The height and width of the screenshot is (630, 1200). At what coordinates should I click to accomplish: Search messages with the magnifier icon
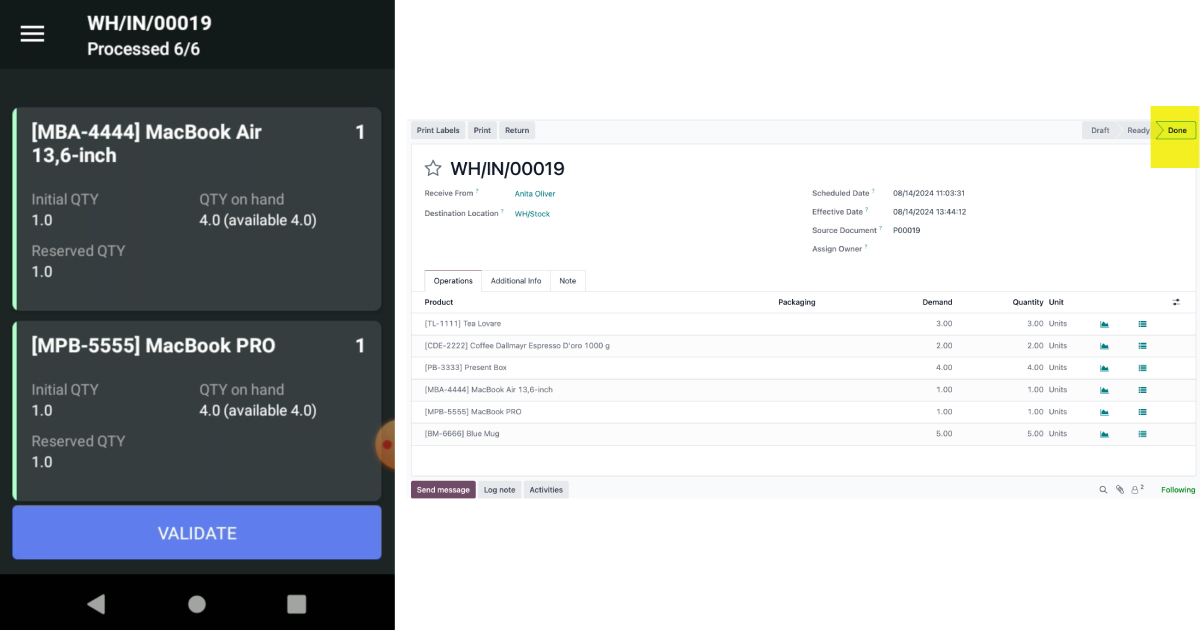click(x=1101, y=489)
